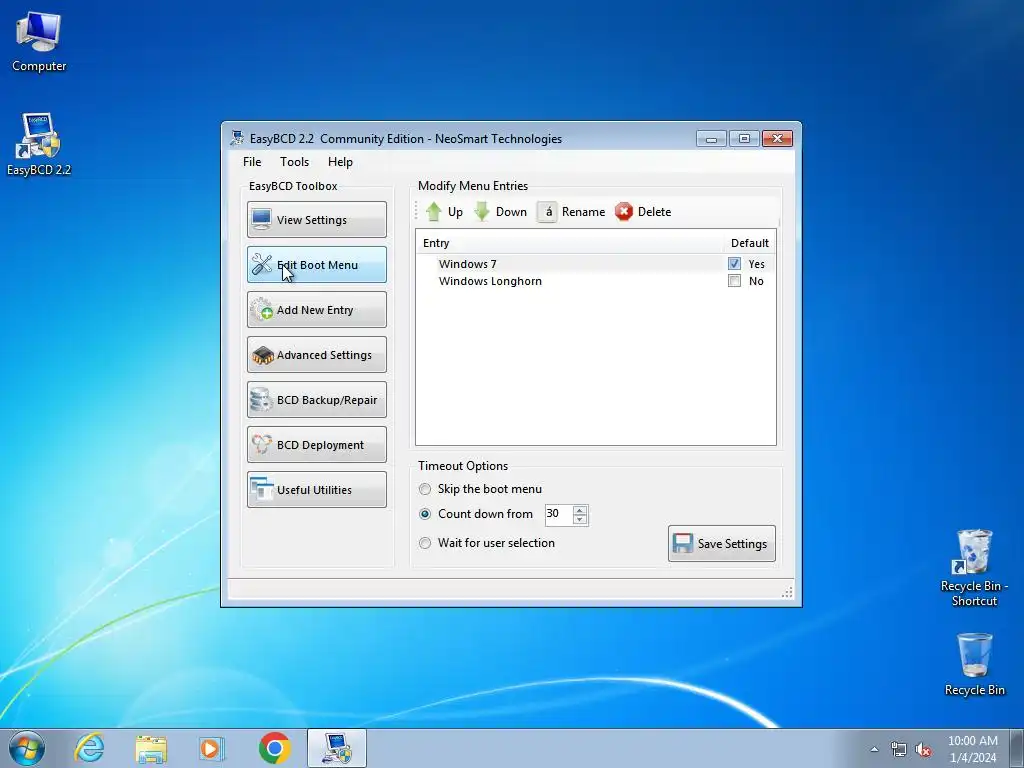Launch Google Chrome from taskbar
Viewport: 1024px width, 768px height.
click(274, 748)
